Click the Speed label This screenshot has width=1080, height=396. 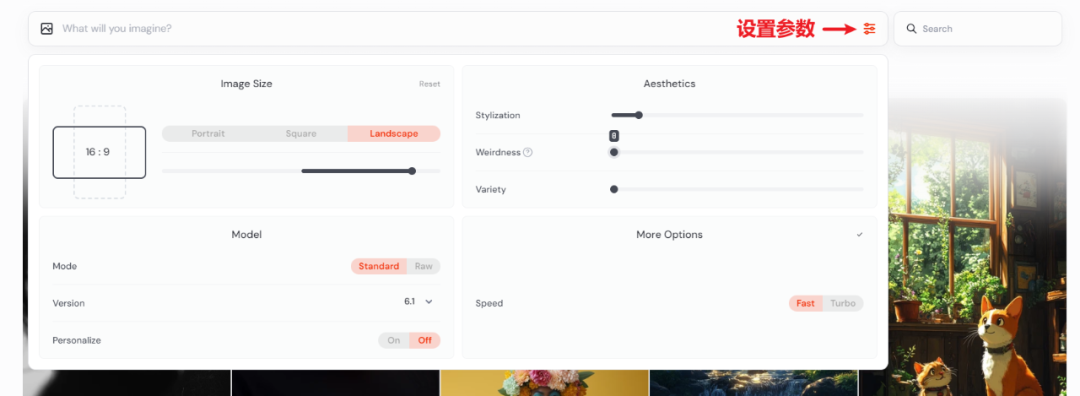point(489,303)
